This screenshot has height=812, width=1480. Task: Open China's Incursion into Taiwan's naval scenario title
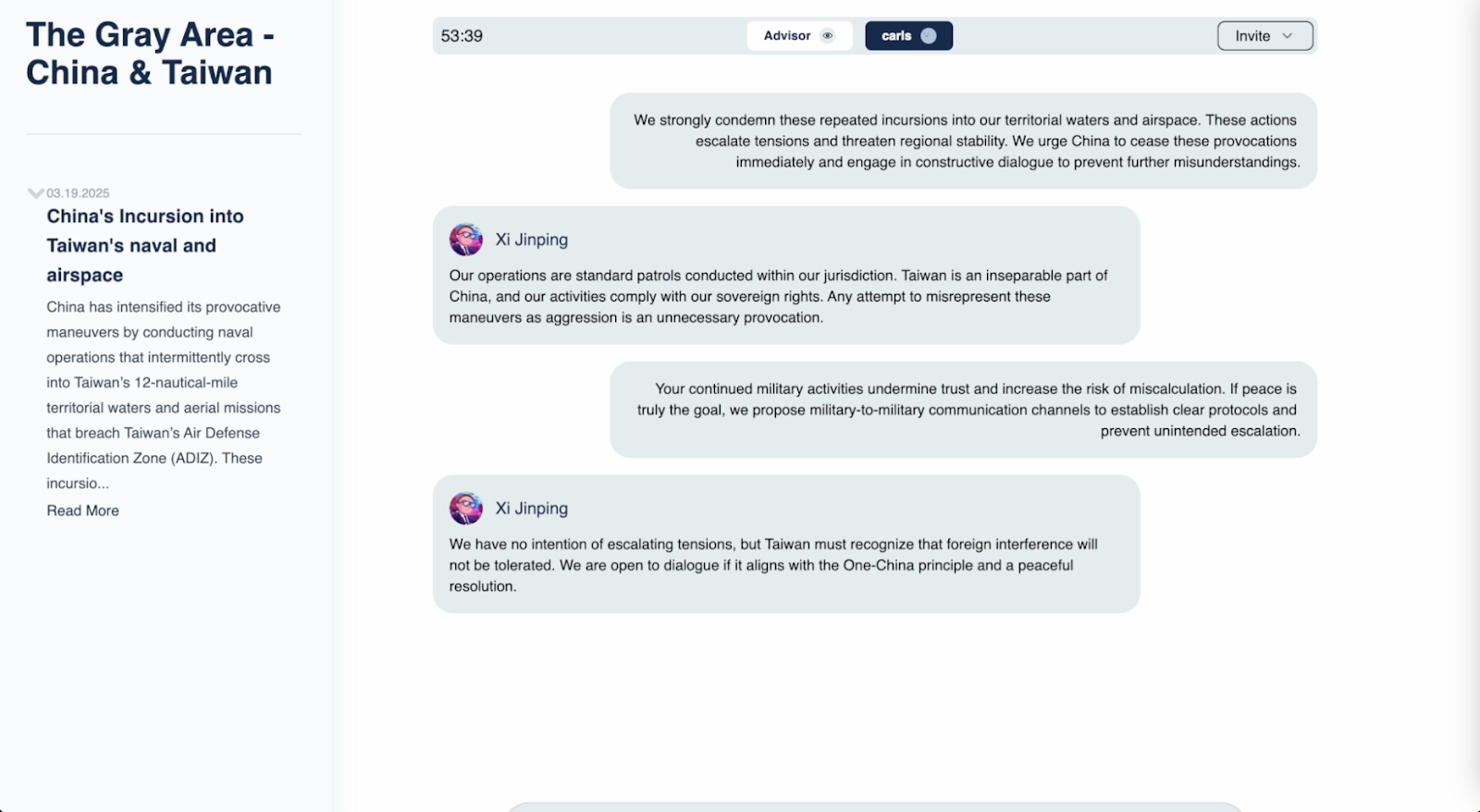click(x=145, y=245)
